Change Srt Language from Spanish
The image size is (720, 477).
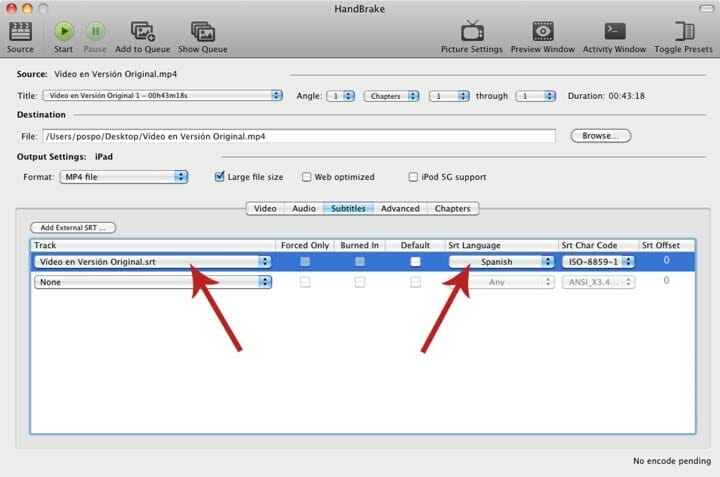[501, 262]
